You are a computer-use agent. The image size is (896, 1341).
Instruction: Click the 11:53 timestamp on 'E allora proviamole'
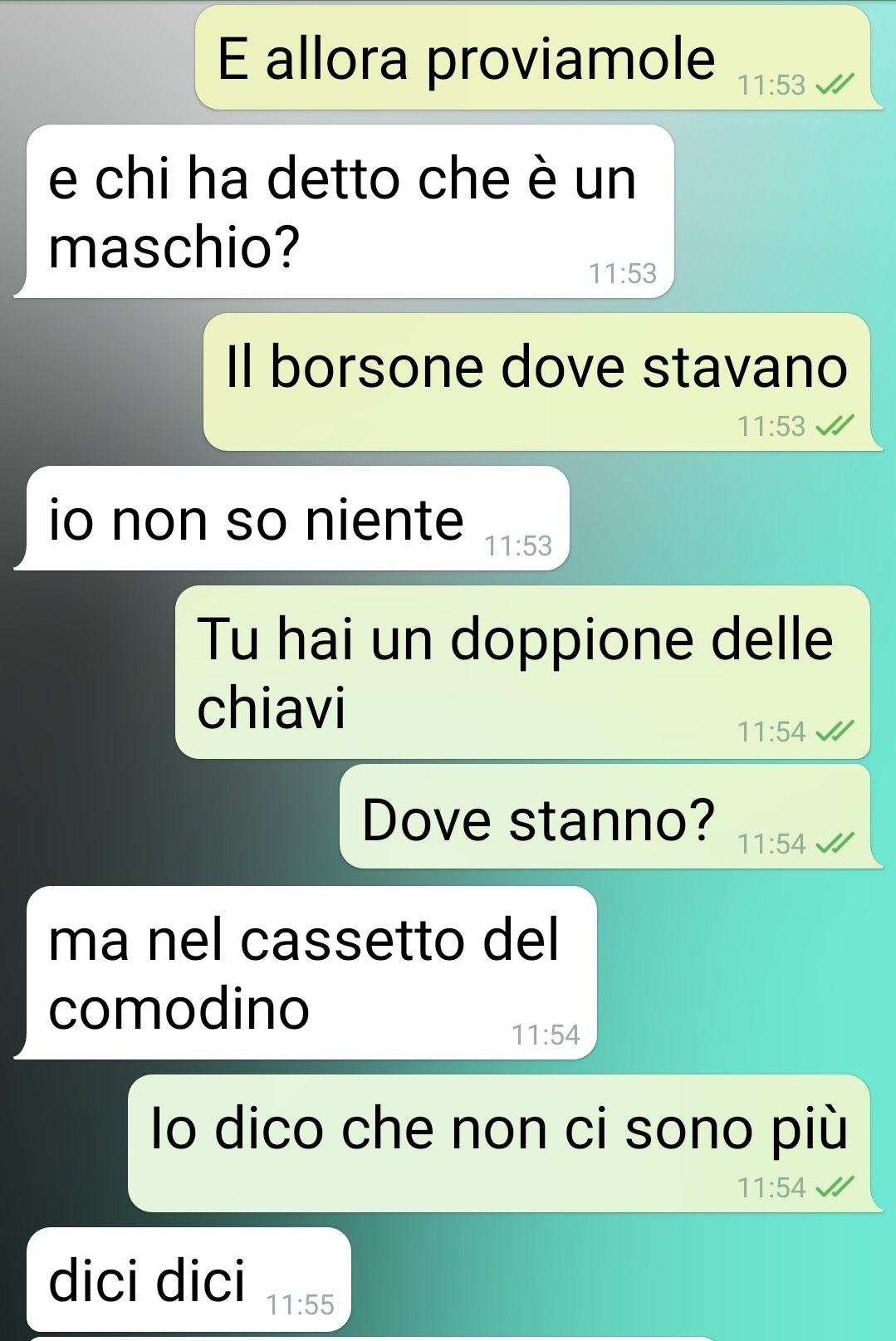pos(772,85)
